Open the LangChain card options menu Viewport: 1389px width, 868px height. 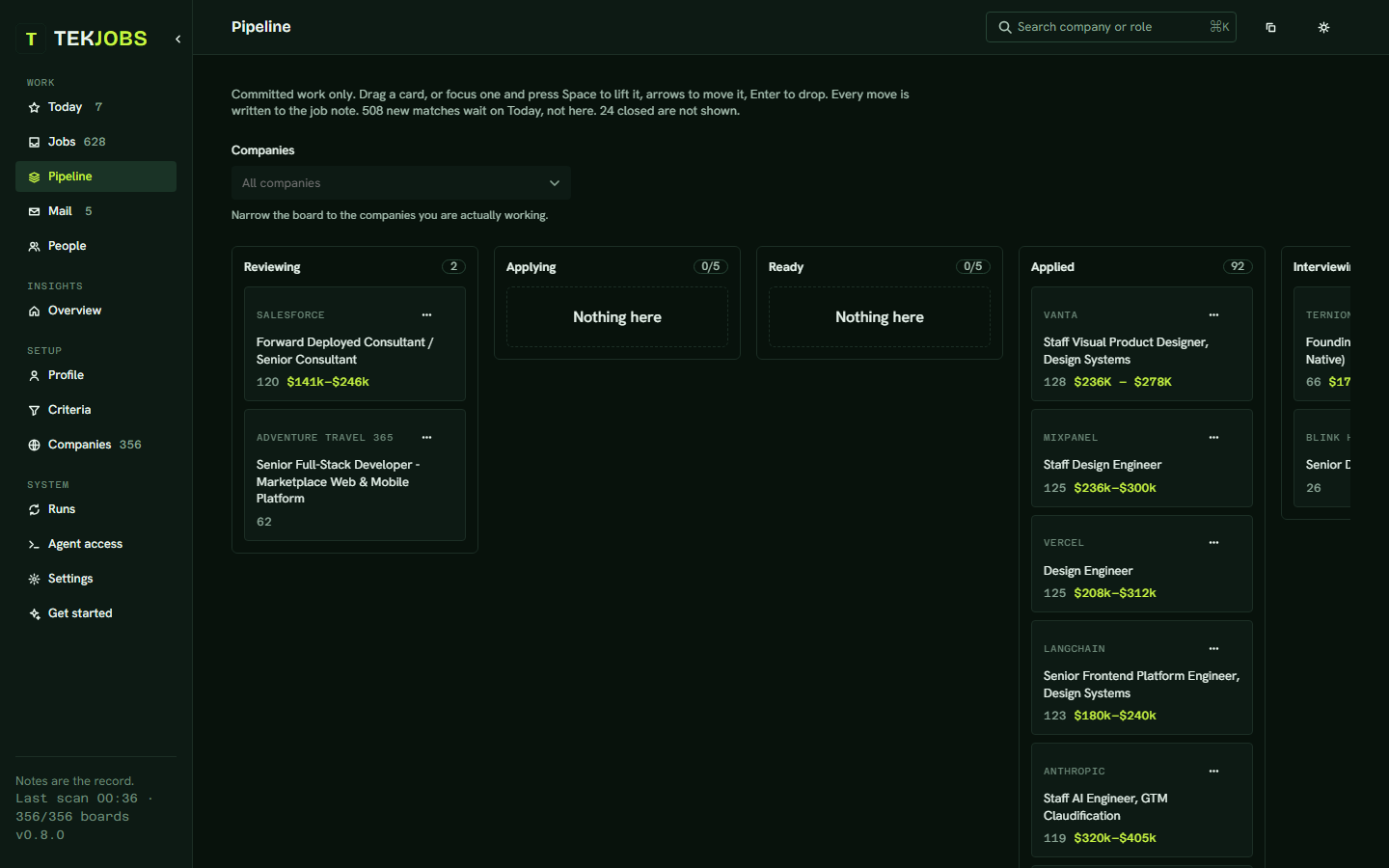pyautogui.click(x=1213, y=649)
